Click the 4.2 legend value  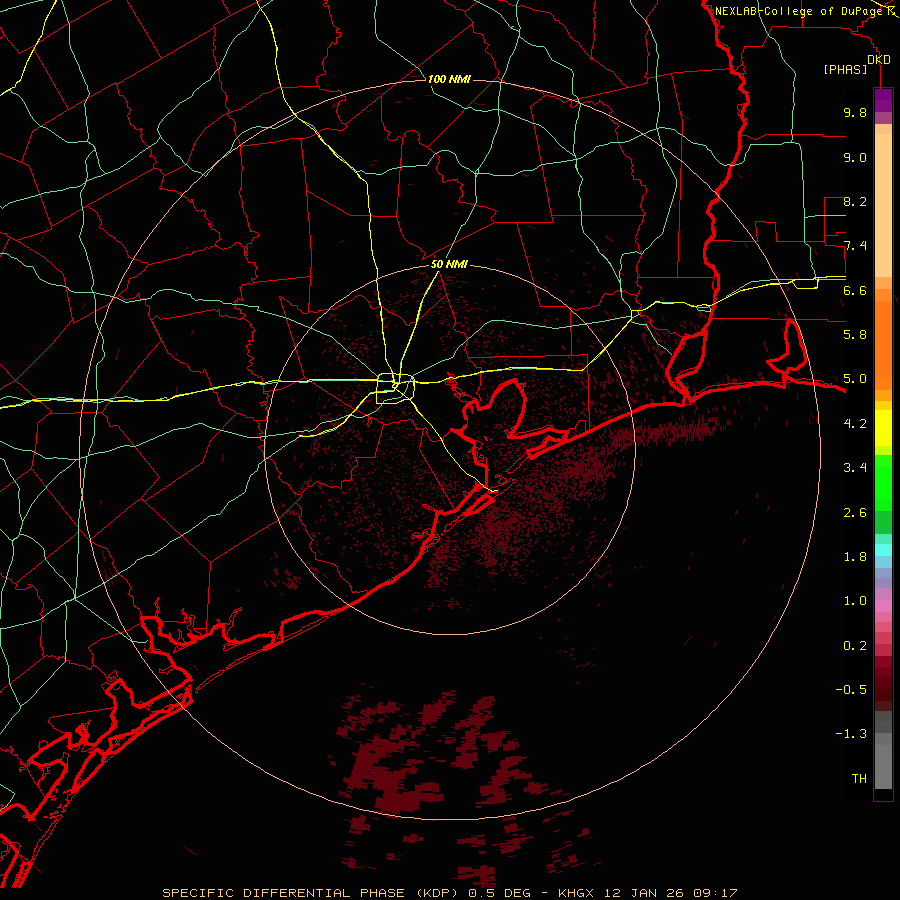[x=855, y=424]
